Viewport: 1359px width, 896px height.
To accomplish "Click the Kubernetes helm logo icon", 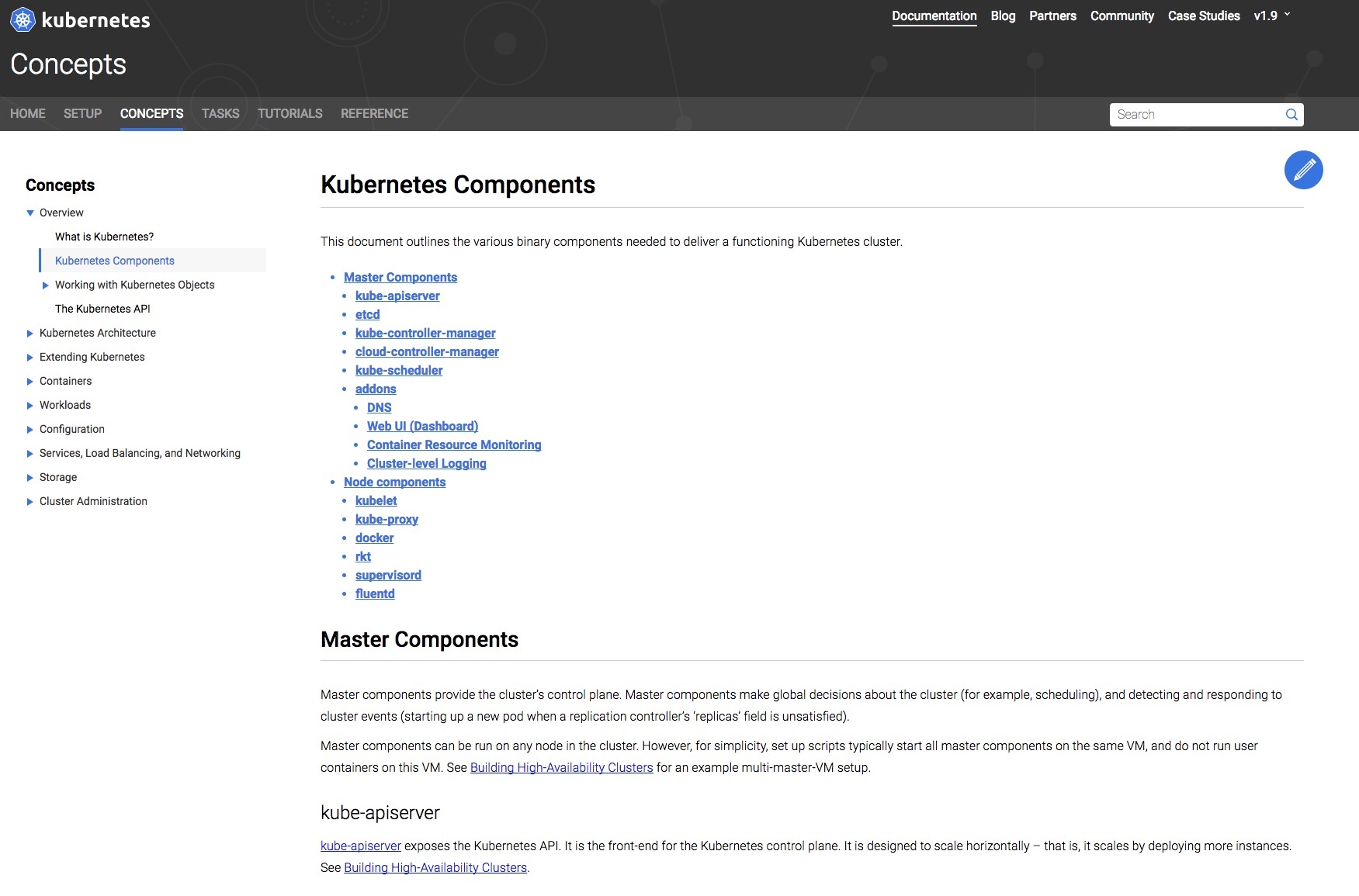I will pyautogui.click(x=23, y=19).
